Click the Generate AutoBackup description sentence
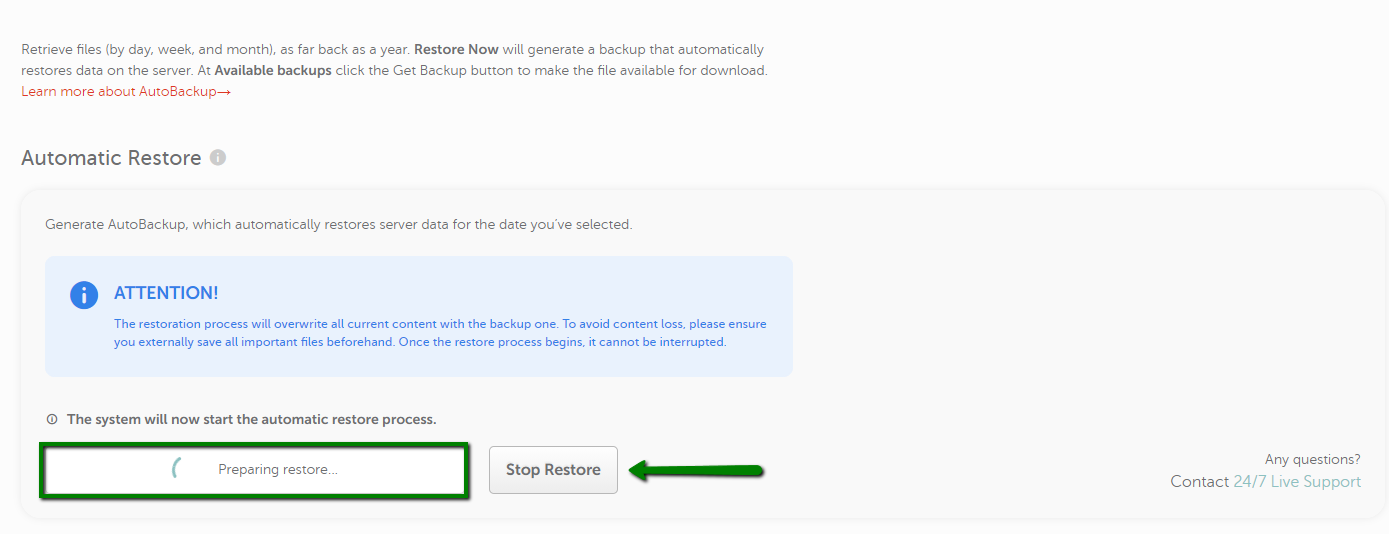The height and width of the screenshot is (534, 1389). coord(339,225)
